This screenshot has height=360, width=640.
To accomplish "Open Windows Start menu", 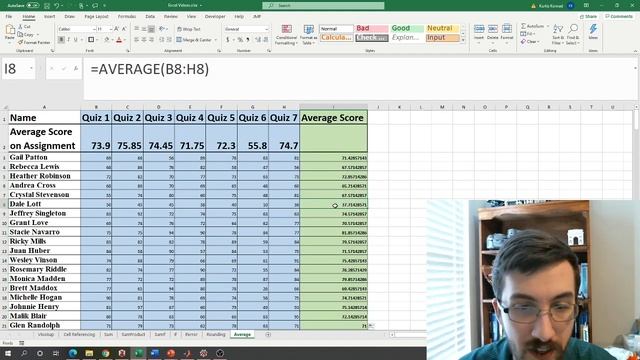I will pos(7,353).
